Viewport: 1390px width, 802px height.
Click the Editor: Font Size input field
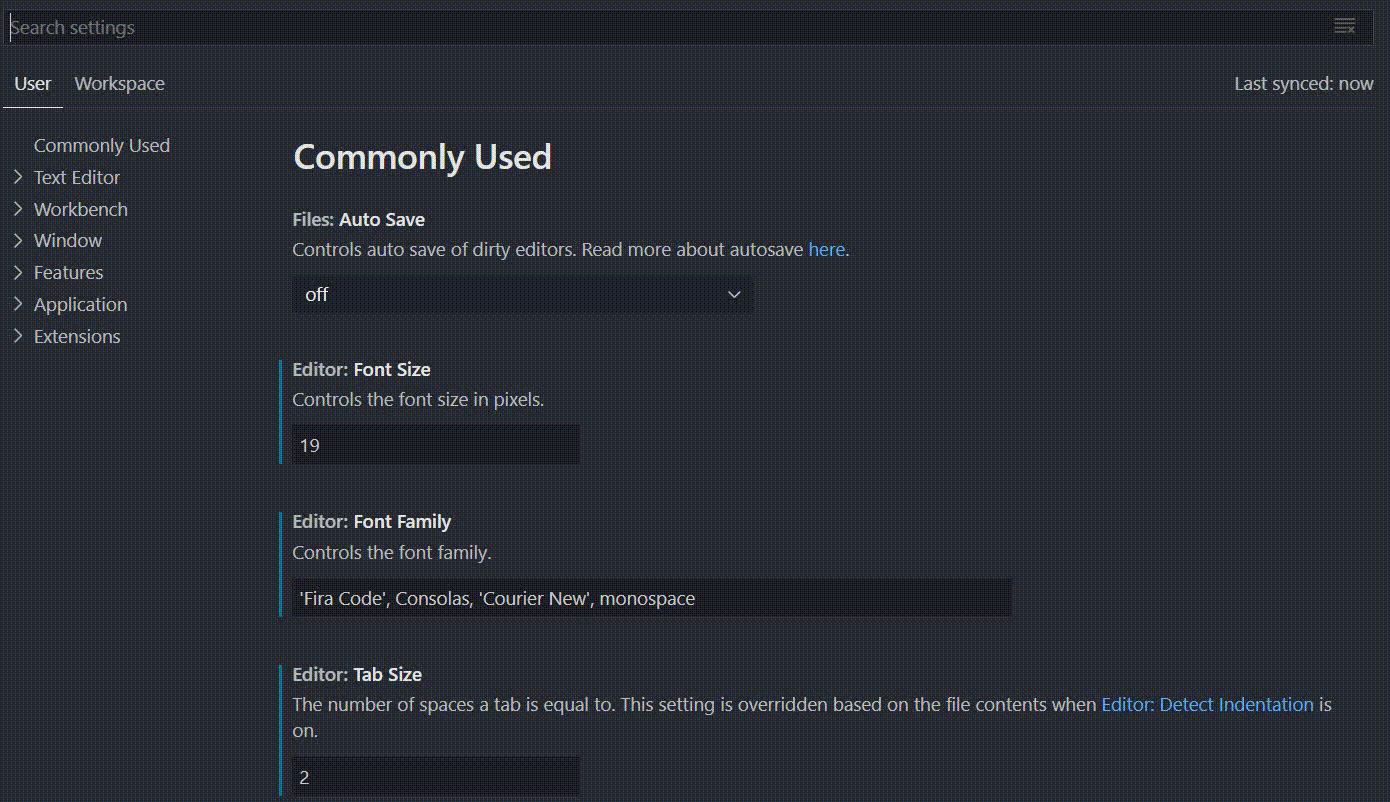coord(436,445)
